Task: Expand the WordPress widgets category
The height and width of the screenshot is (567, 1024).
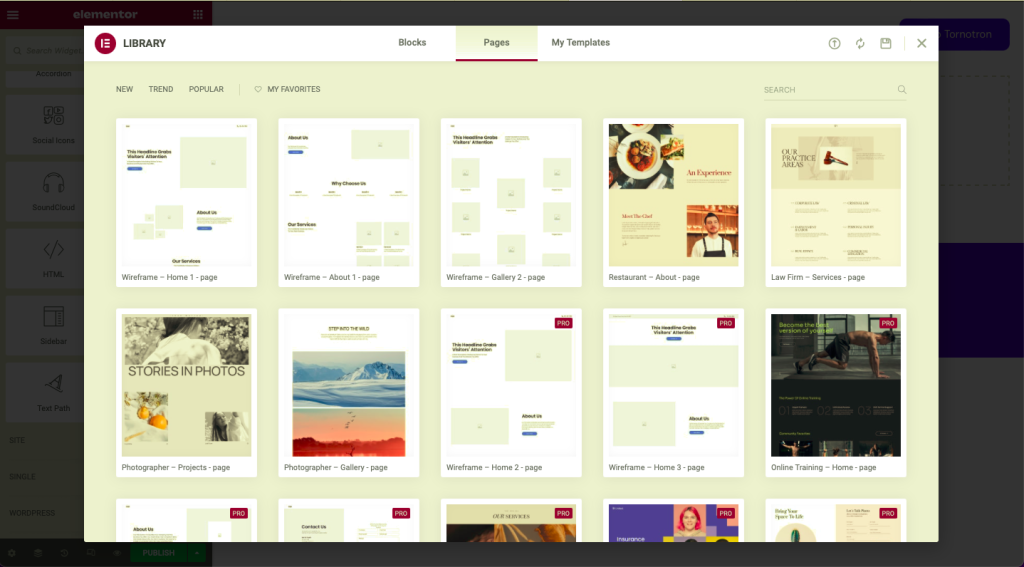Action: (x=33, y=513)
